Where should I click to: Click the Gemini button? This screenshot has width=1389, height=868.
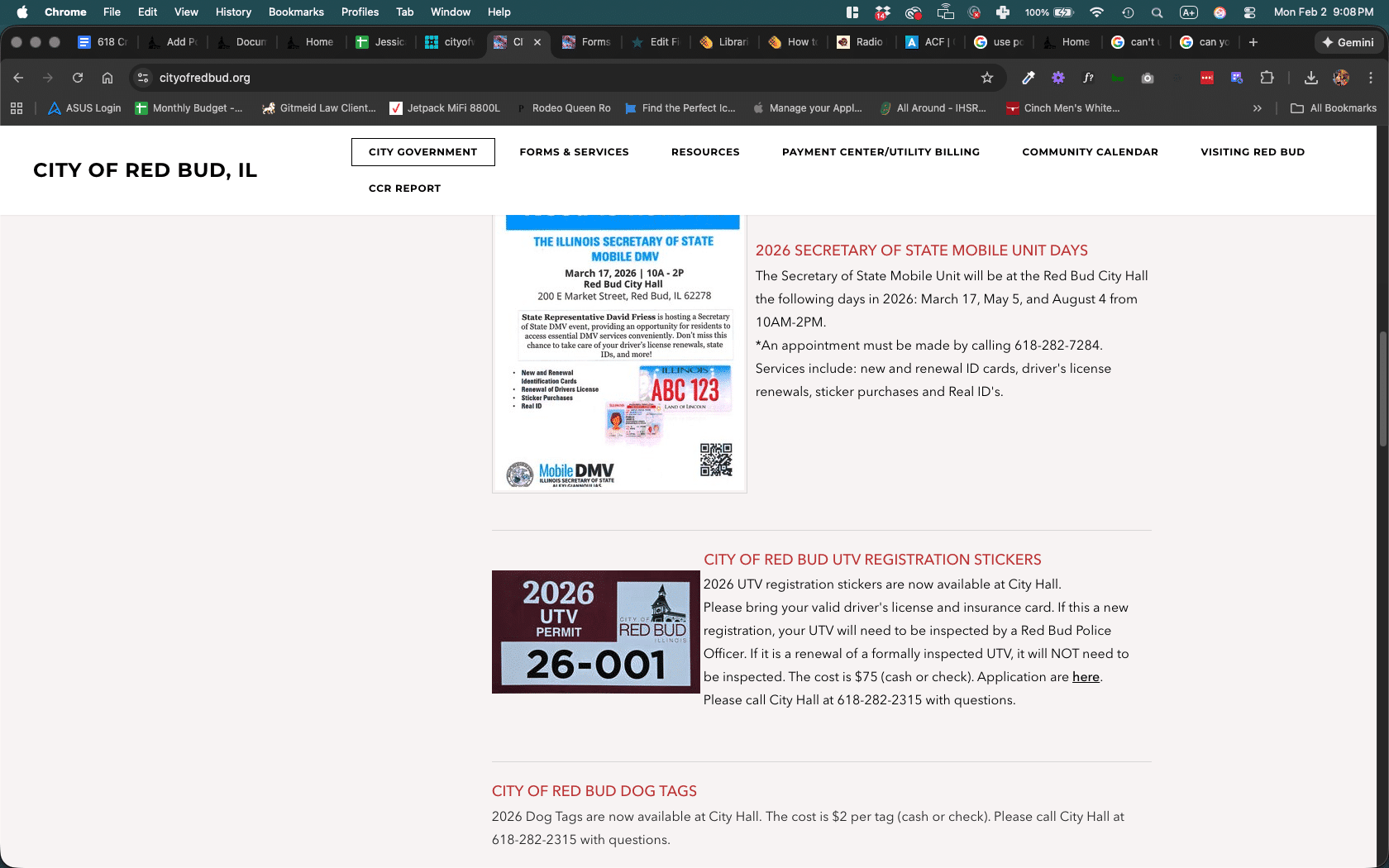[x=1348, y=42]
